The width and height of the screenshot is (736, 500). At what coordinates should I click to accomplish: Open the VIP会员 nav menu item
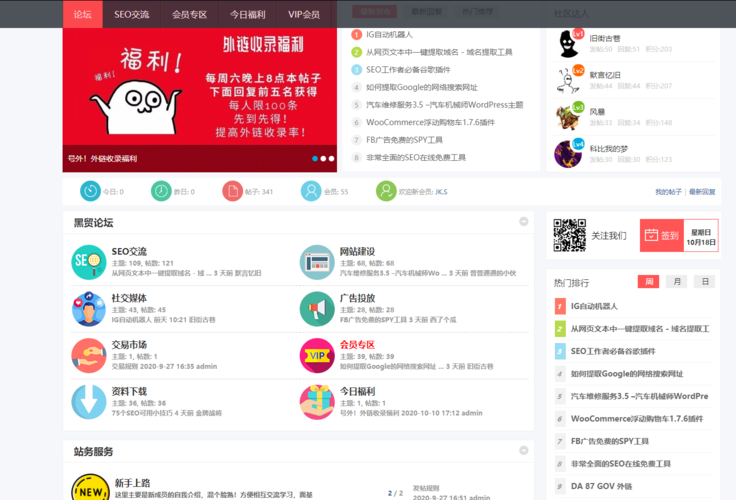[x=304, y=14]
